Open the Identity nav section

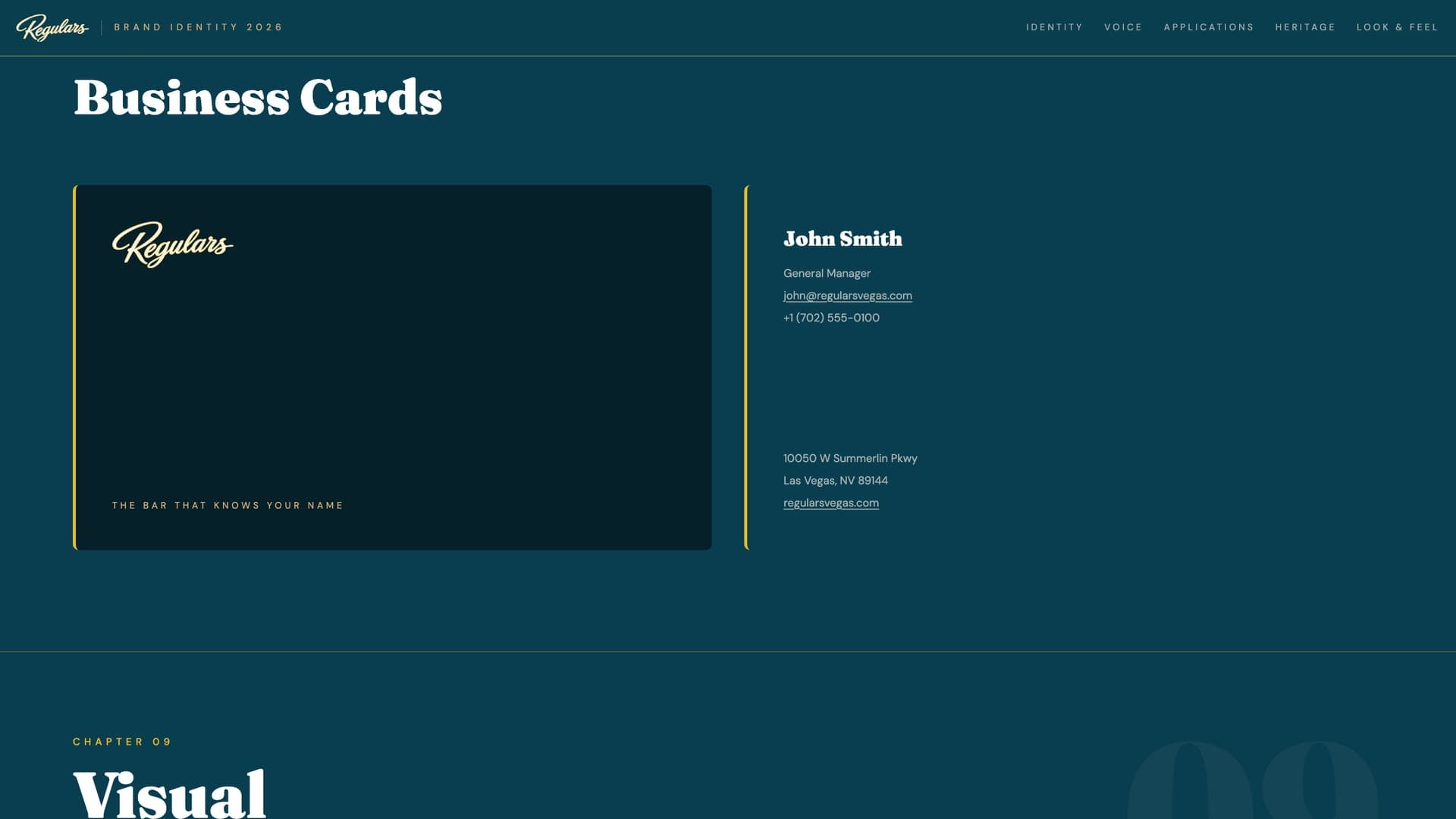click(1054, 27)
